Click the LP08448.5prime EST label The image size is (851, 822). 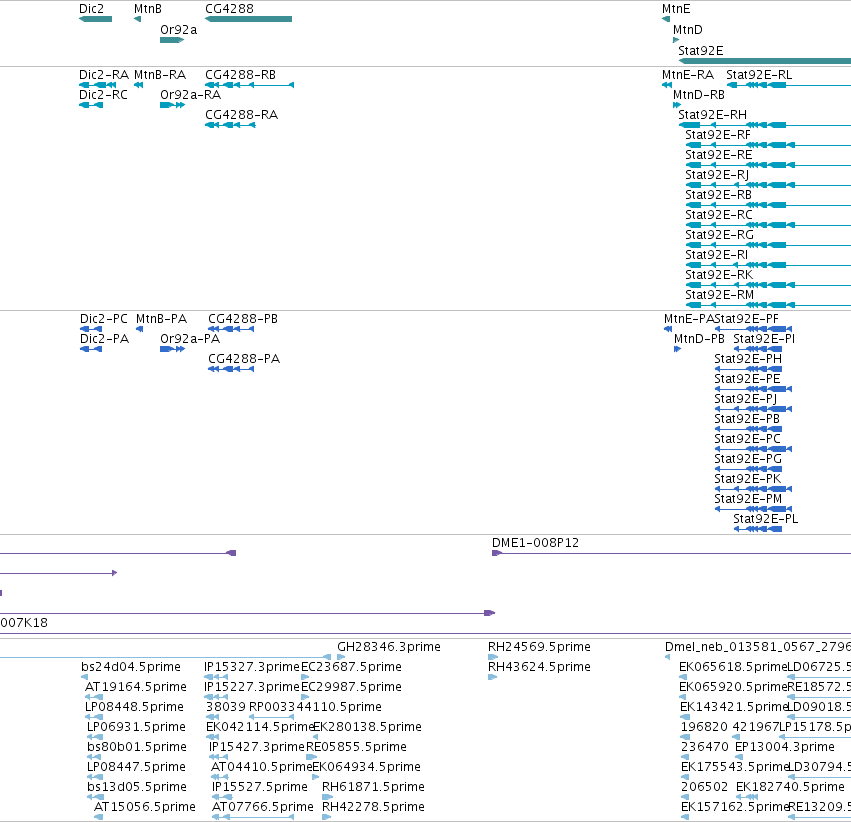tap(134, 708)
